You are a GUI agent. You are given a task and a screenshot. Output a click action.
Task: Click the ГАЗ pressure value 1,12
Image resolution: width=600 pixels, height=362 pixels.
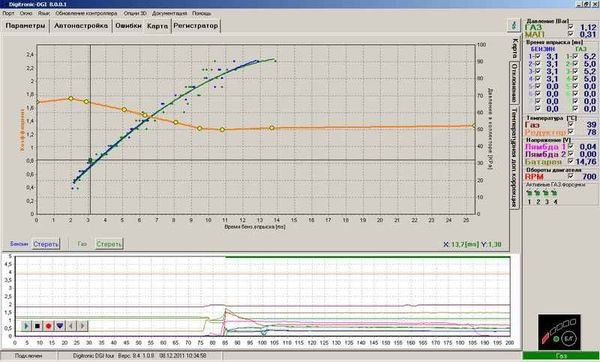click(x=588, y=27)
